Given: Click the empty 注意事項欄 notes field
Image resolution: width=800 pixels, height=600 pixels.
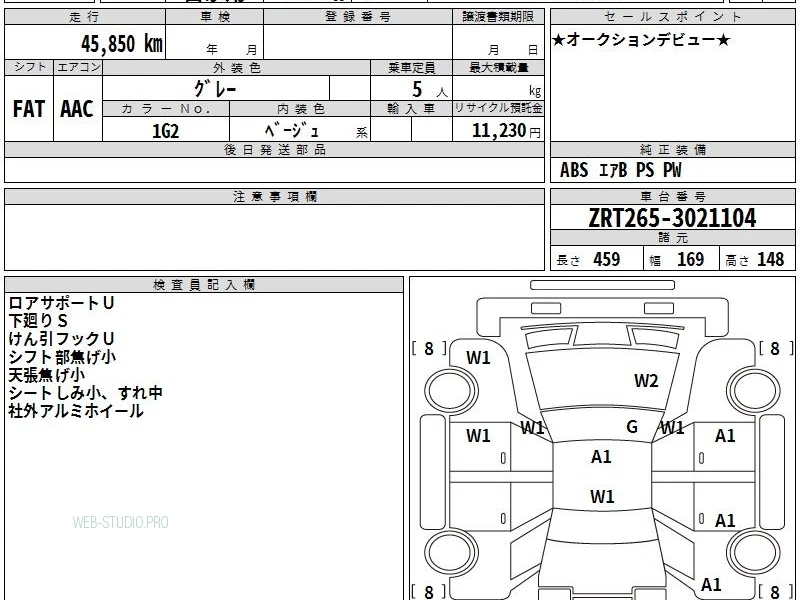Looking at the screenshot, I should pos(274,237).
